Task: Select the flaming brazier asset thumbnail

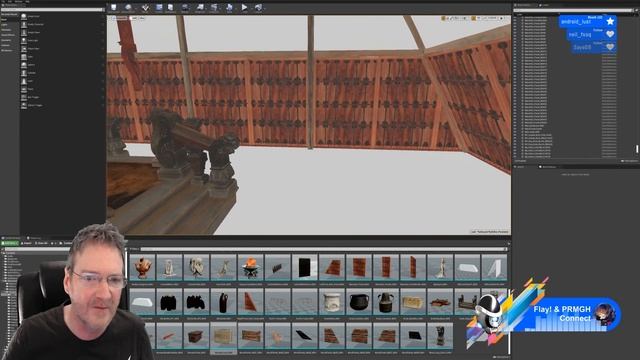Action: (251, 269)
